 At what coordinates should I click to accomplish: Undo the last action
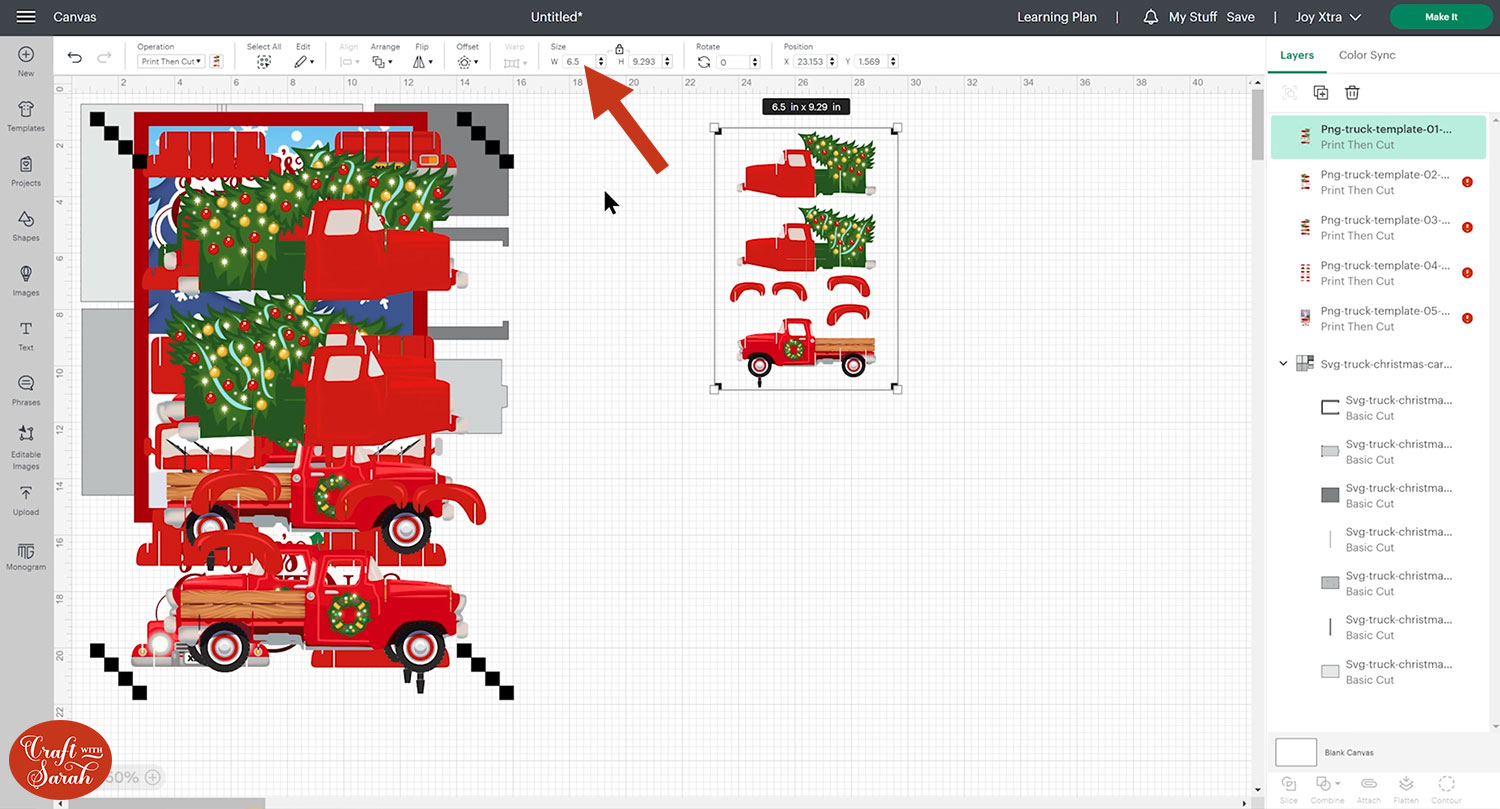pos(75,58)
